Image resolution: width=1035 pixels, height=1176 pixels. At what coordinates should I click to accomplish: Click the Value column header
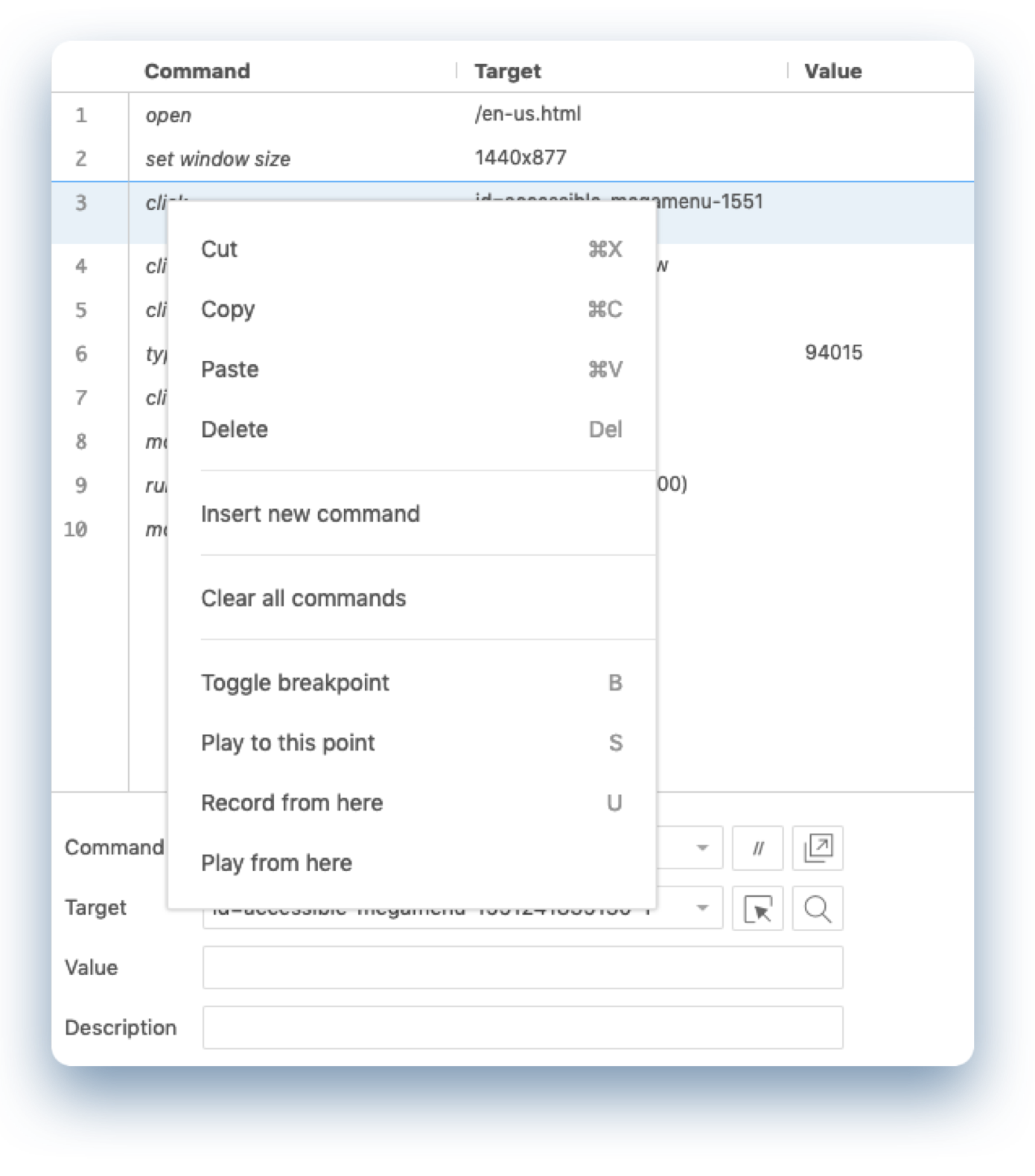coord(833,71)
